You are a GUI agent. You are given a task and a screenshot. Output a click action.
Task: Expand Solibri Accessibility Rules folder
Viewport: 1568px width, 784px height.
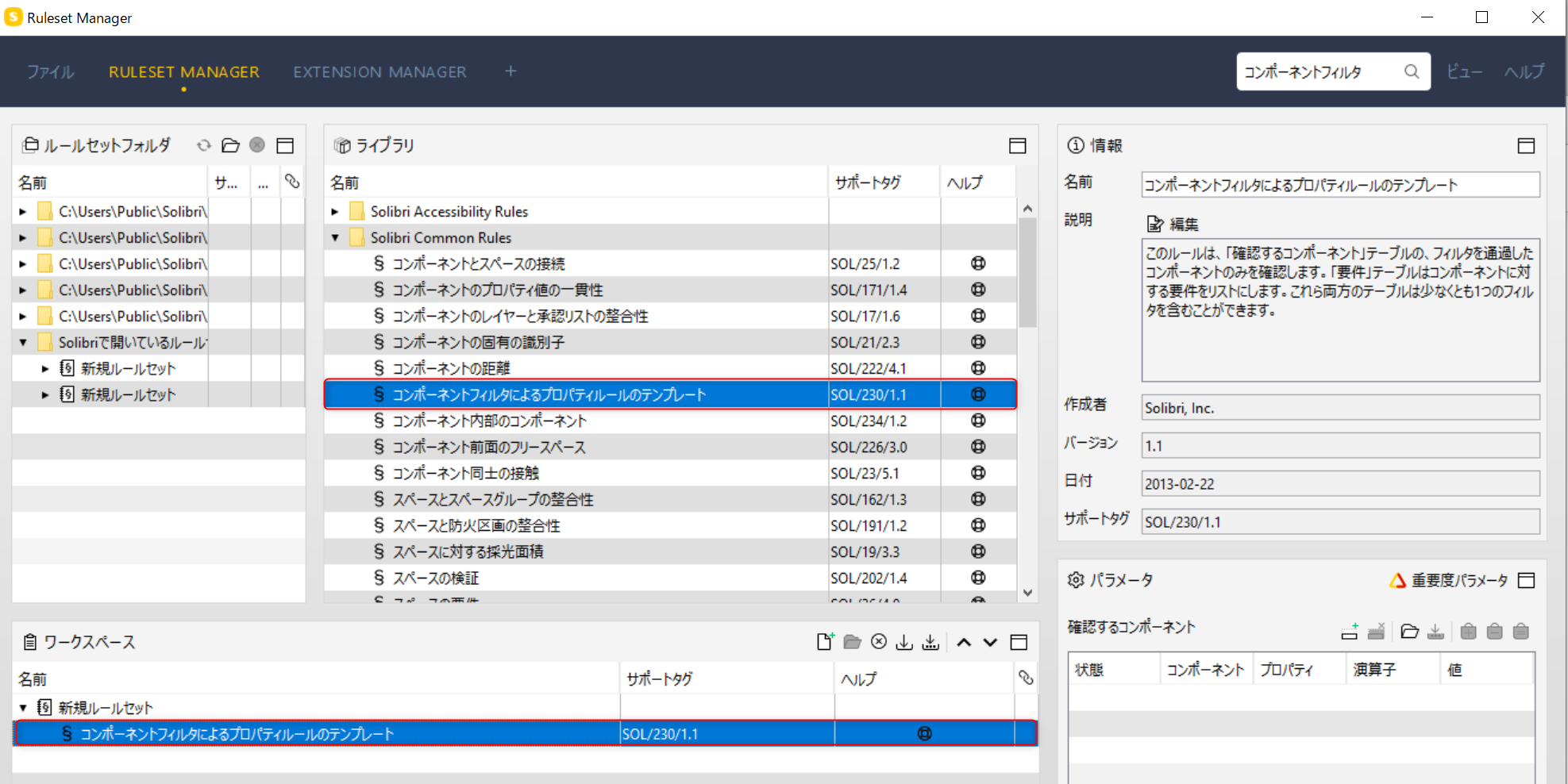335,212
